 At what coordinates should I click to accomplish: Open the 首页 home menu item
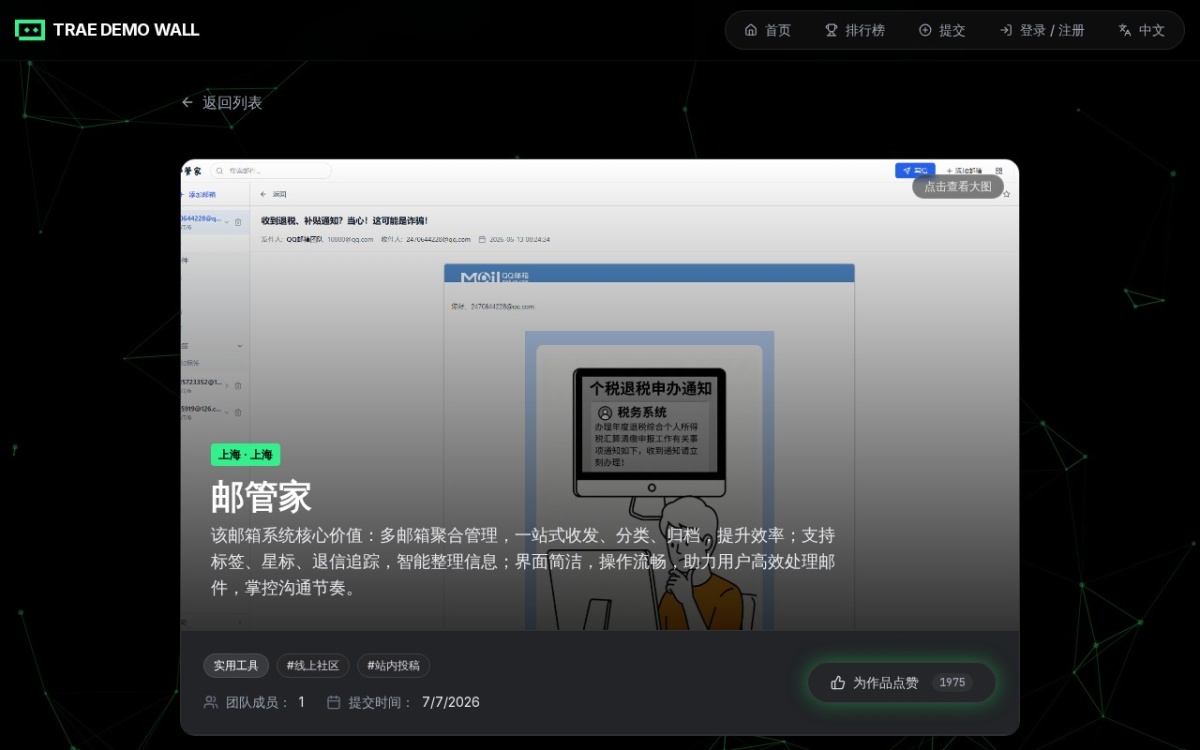pos(768,30)
